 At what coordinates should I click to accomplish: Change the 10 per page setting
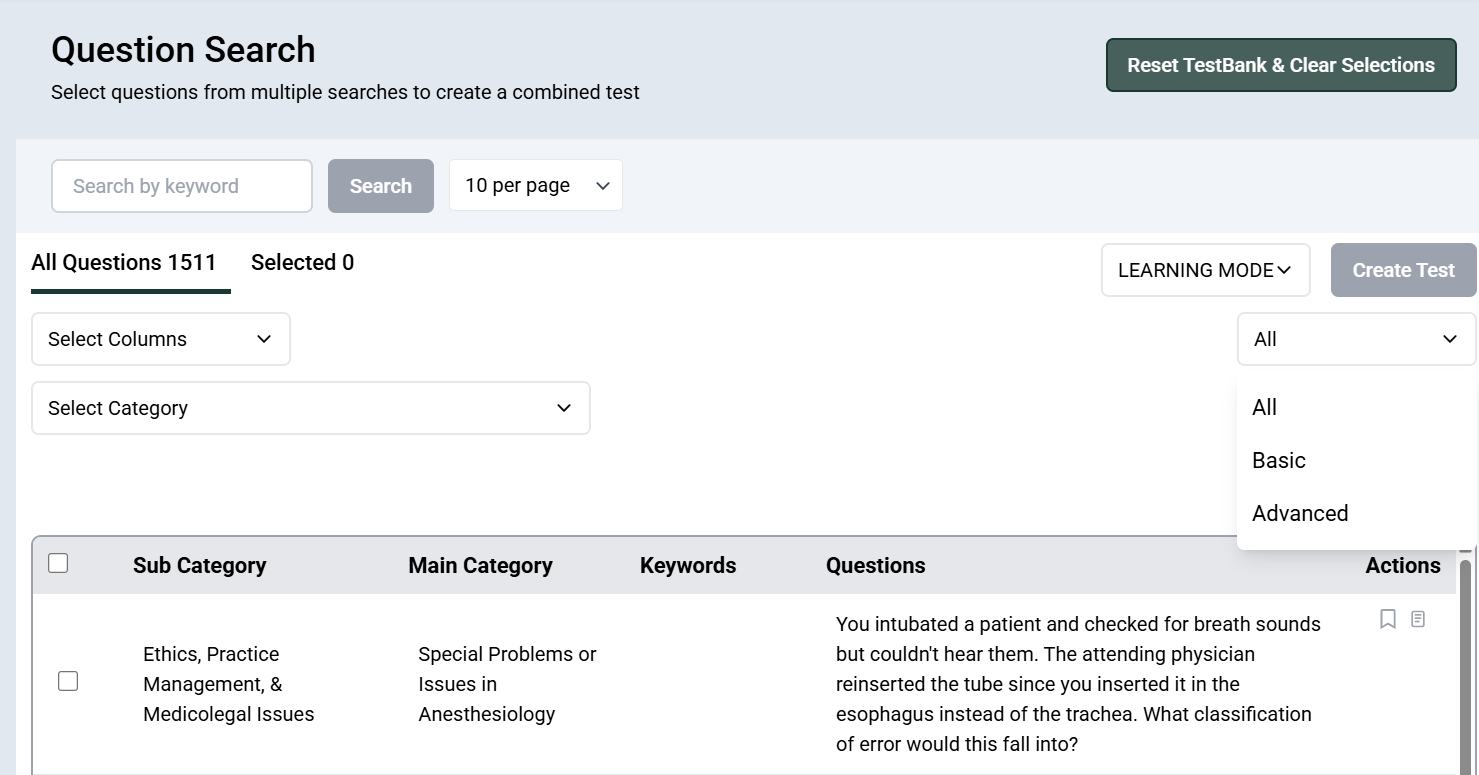(536, 186)
